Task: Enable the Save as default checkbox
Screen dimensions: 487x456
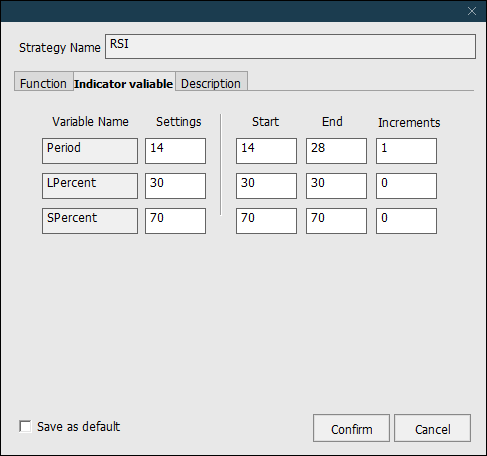Action: 25,426
